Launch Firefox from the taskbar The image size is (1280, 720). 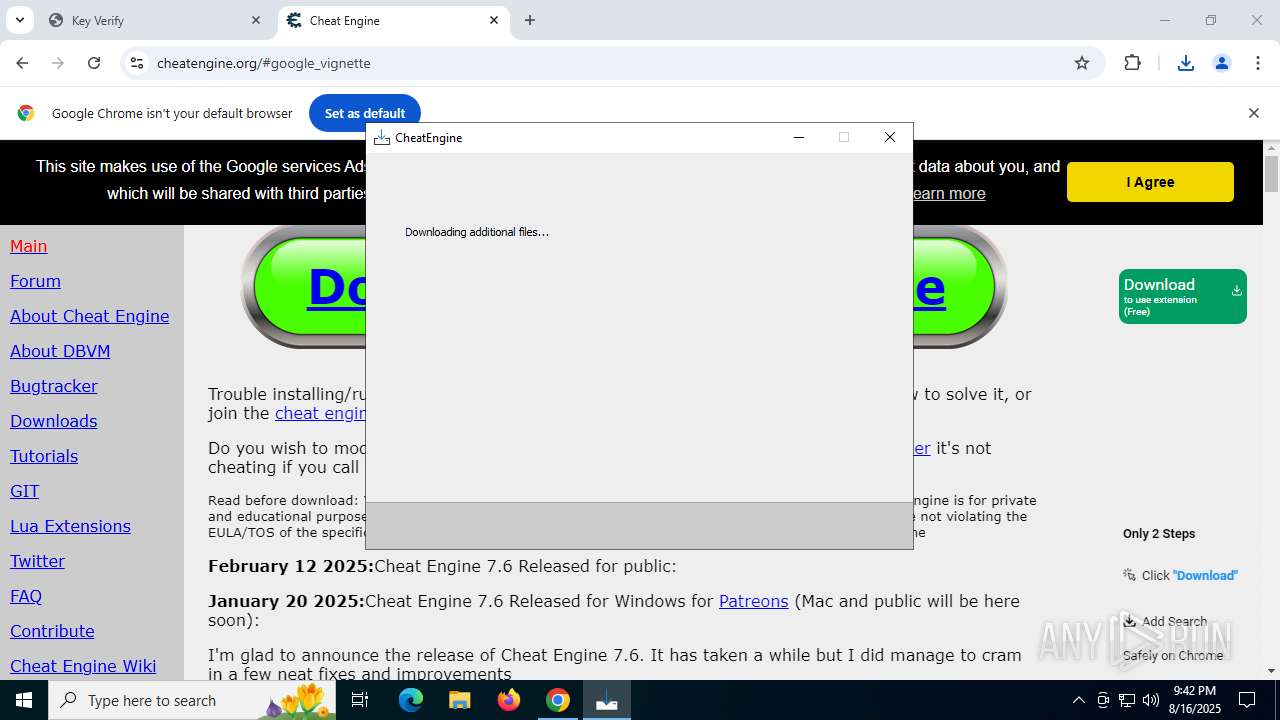coord(509,700)
